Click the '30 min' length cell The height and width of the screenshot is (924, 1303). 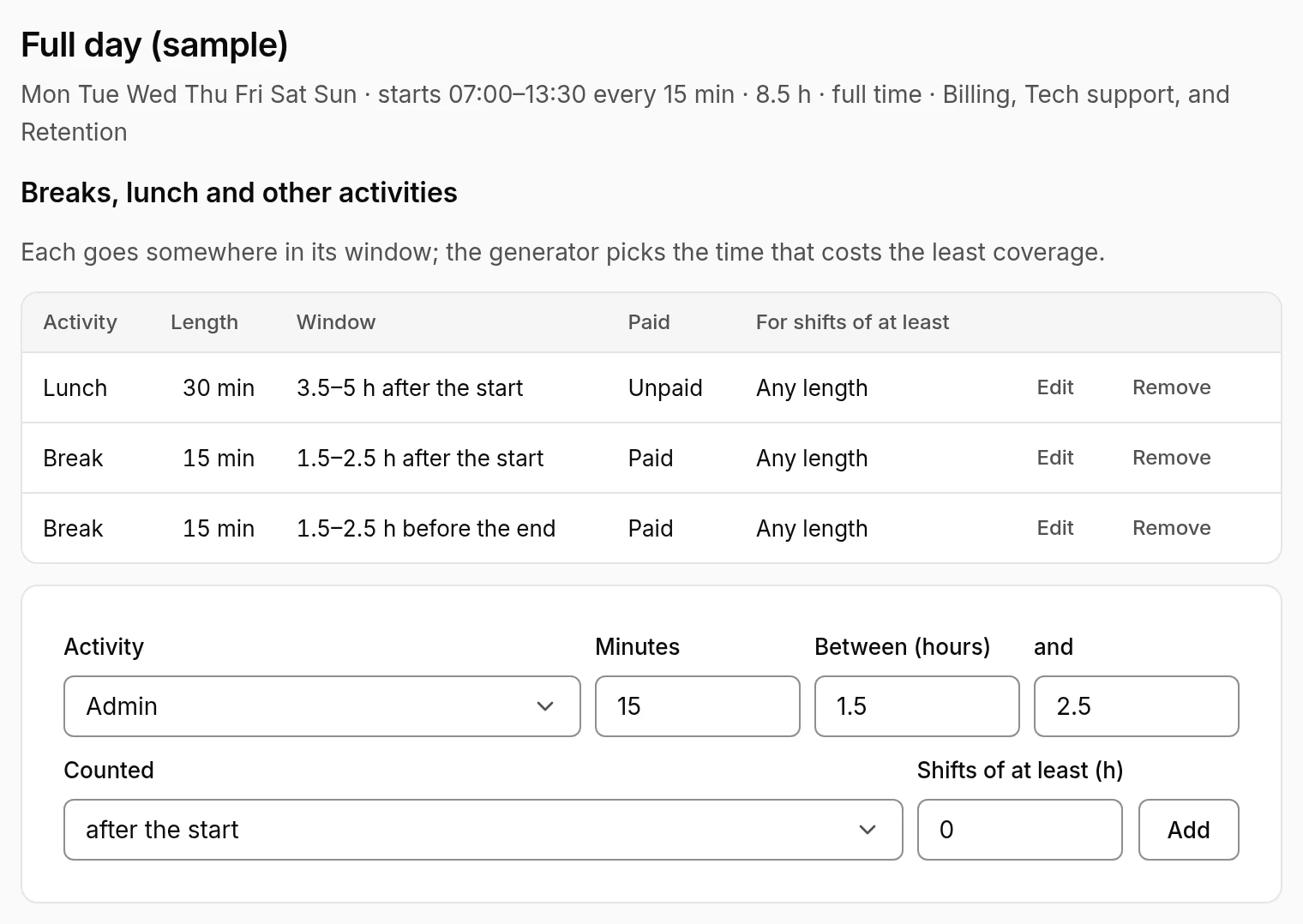point(219,388)
